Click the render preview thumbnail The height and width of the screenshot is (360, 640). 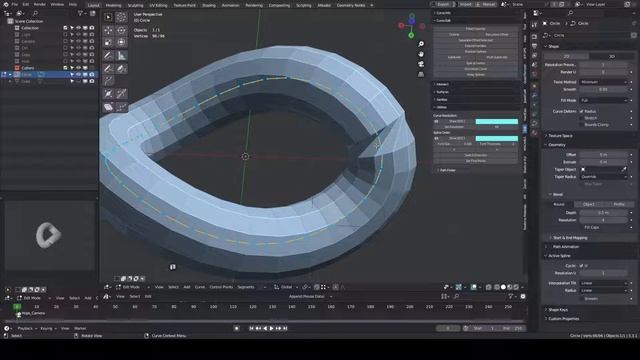(x=49, y=235)
